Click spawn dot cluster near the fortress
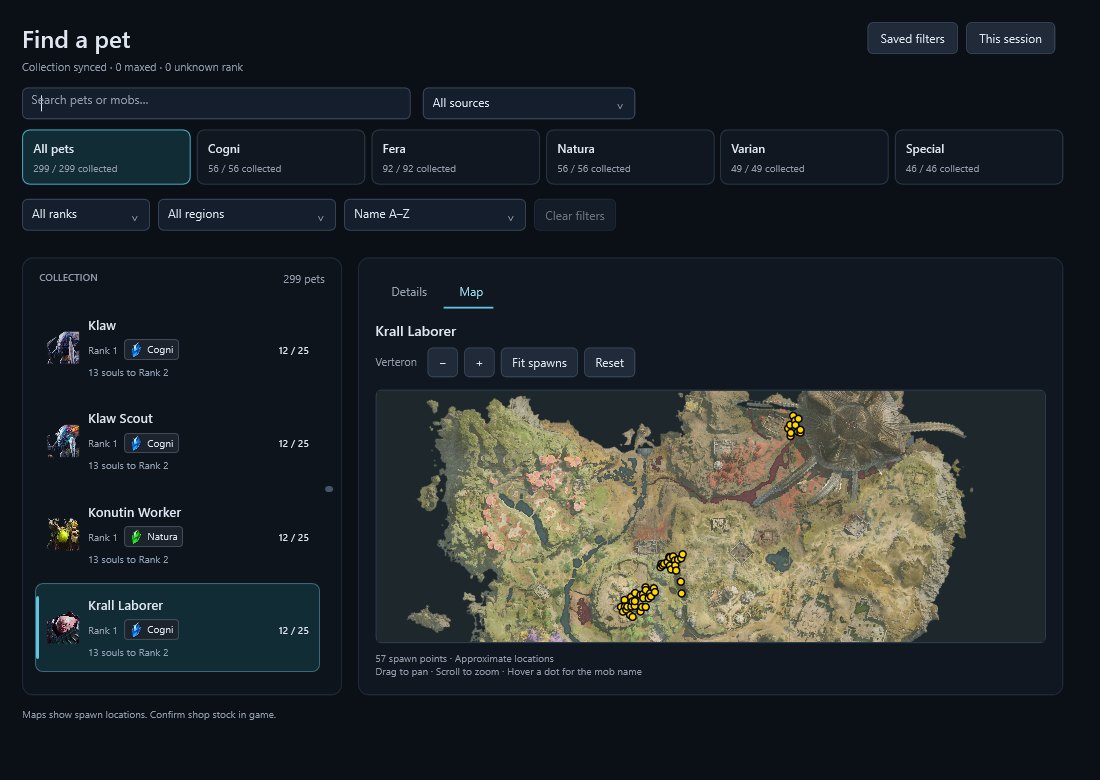This screenshot has height=780, width=1100. [794, 425]
